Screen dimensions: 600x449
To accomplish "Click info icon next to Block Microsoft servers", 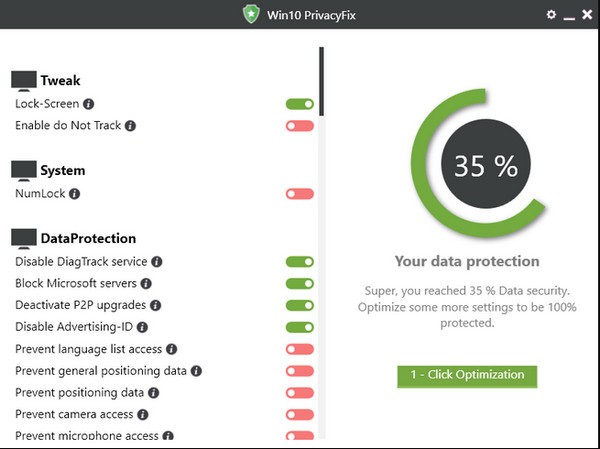I will [x=146, y=284].
